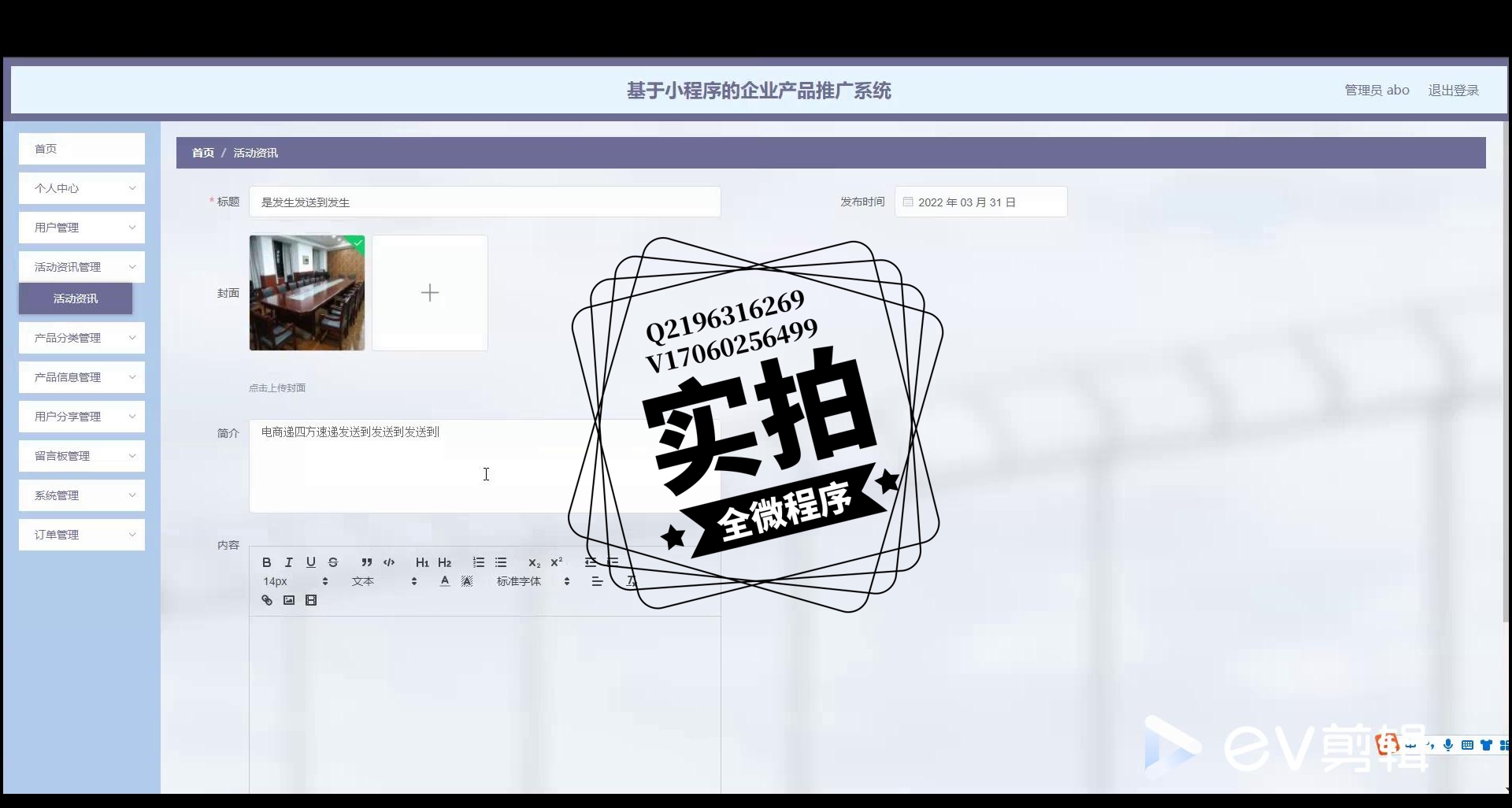1512x808 pixels.
Task: Apply superscript formatting
Action: point(557,562)
